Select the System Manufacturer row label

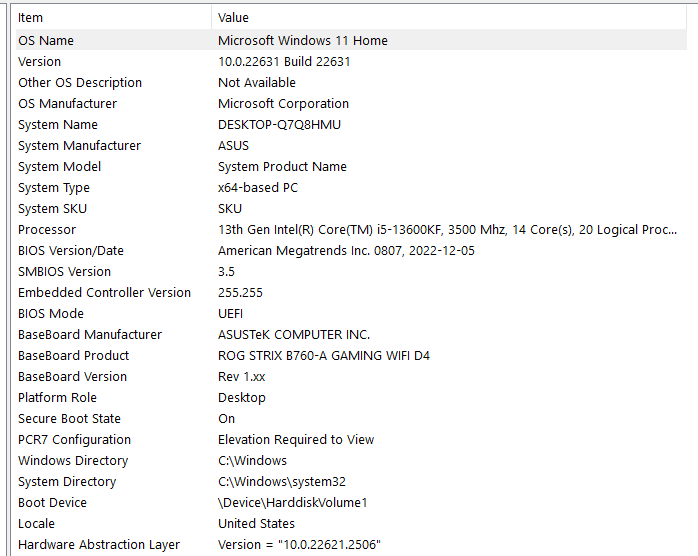tap(79, 146)
